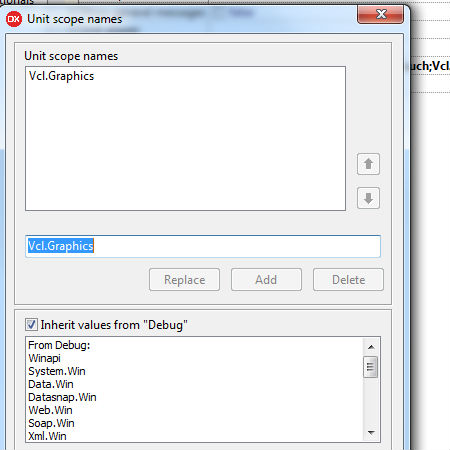450x450 pixels.
Task: Select Vcl.Graphics in the scope names list
Action: click(x=62, y=76)
